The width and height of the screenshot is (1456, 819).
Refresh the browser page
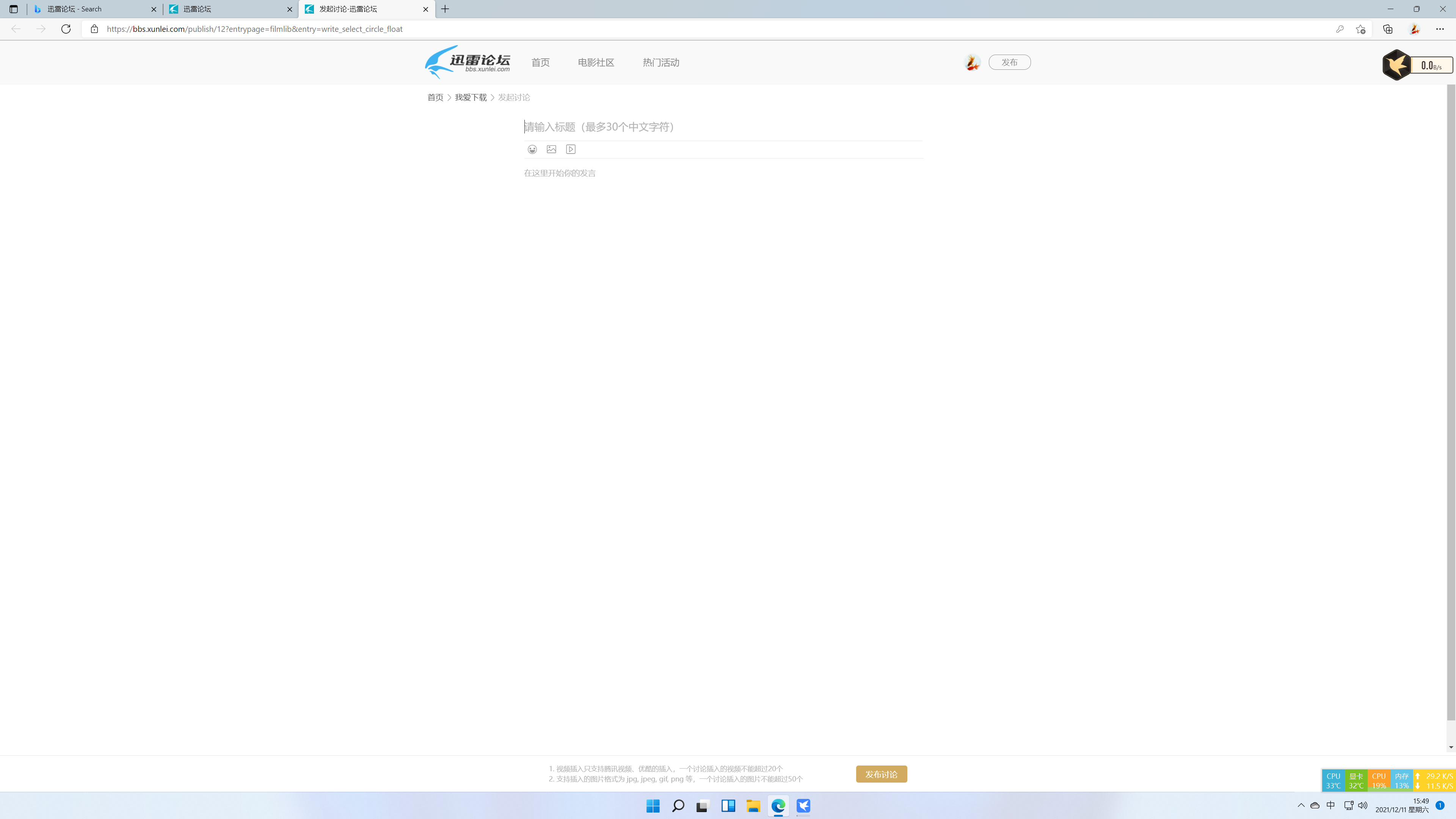66,29
